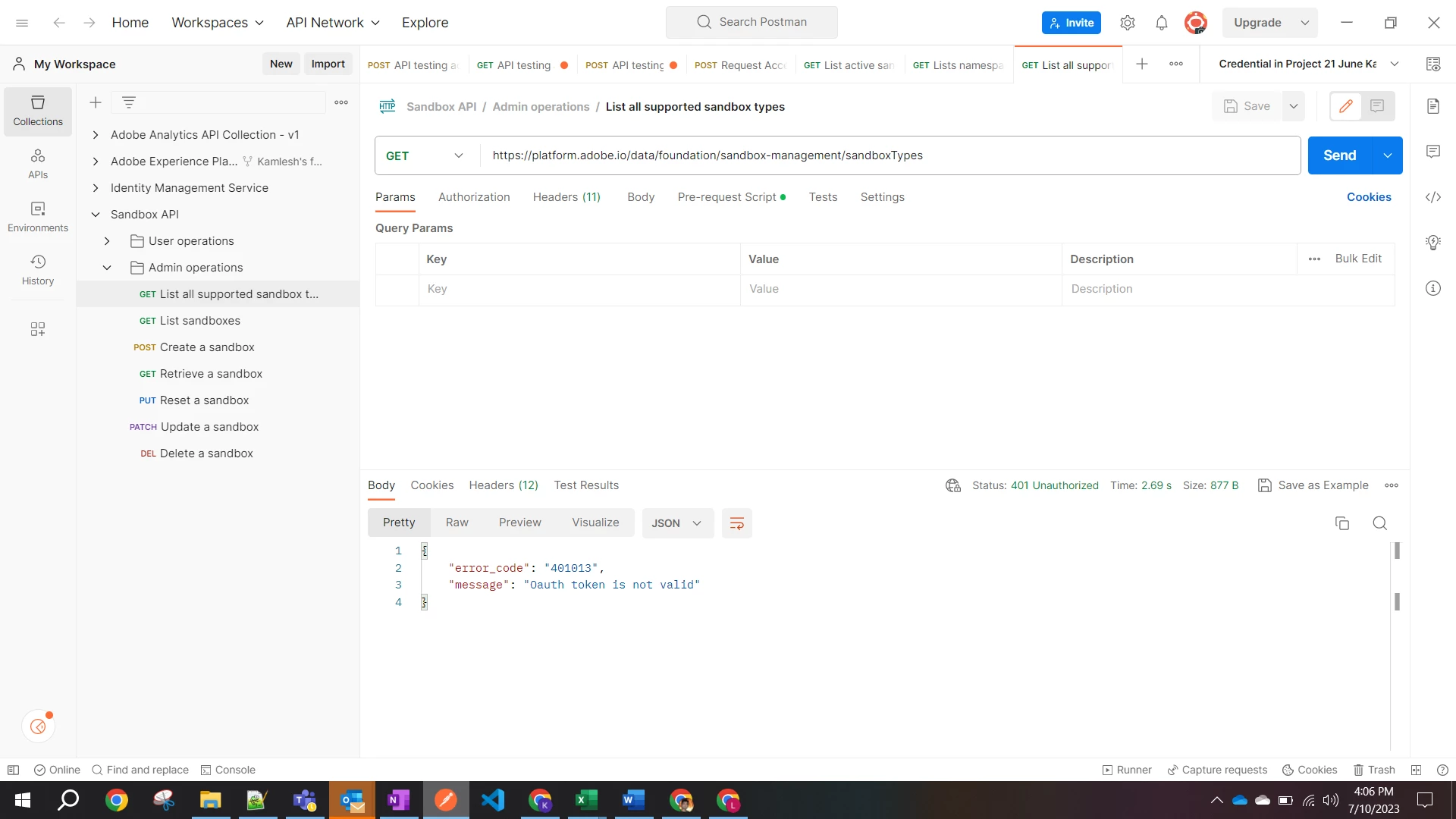Open the JSON format dropdown
This screenshot has height=819, width=1456.
pyautogui.click(x=676, y=523)
